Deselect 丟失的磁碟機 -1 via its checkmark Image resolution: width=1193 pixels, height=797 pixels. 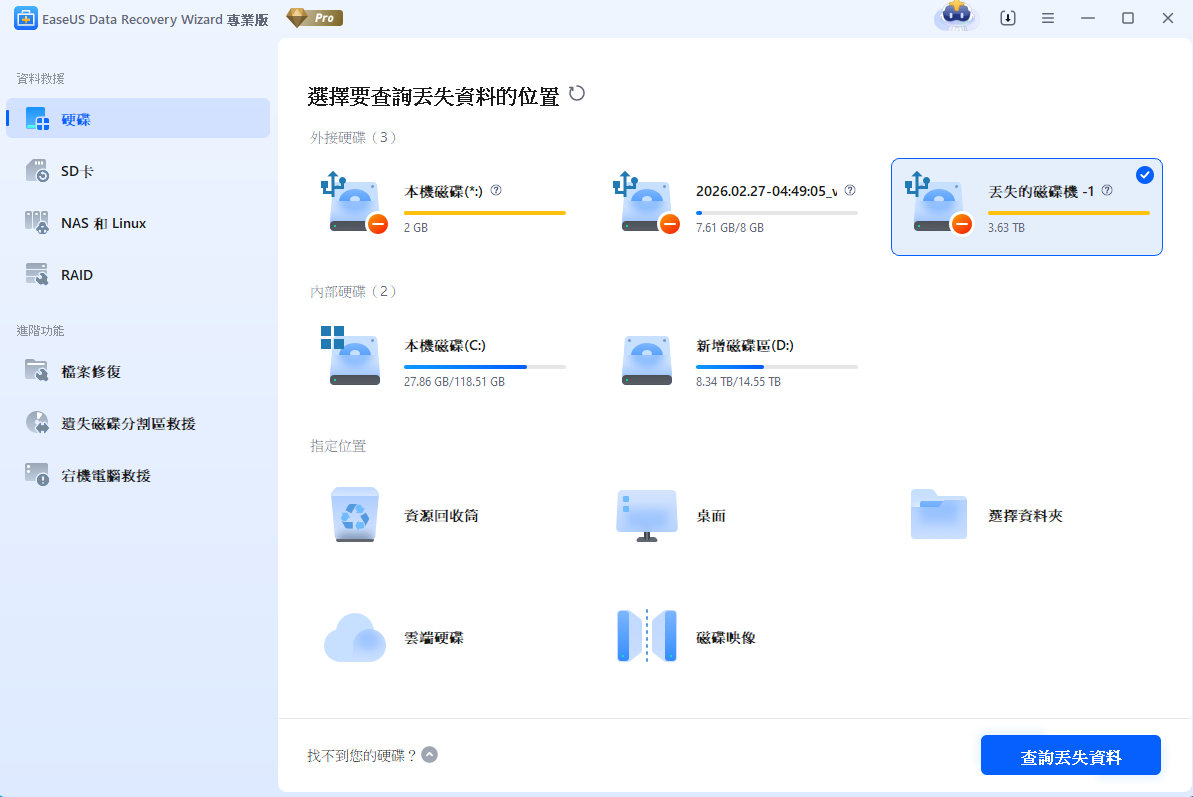click(x=1145, y=174)
